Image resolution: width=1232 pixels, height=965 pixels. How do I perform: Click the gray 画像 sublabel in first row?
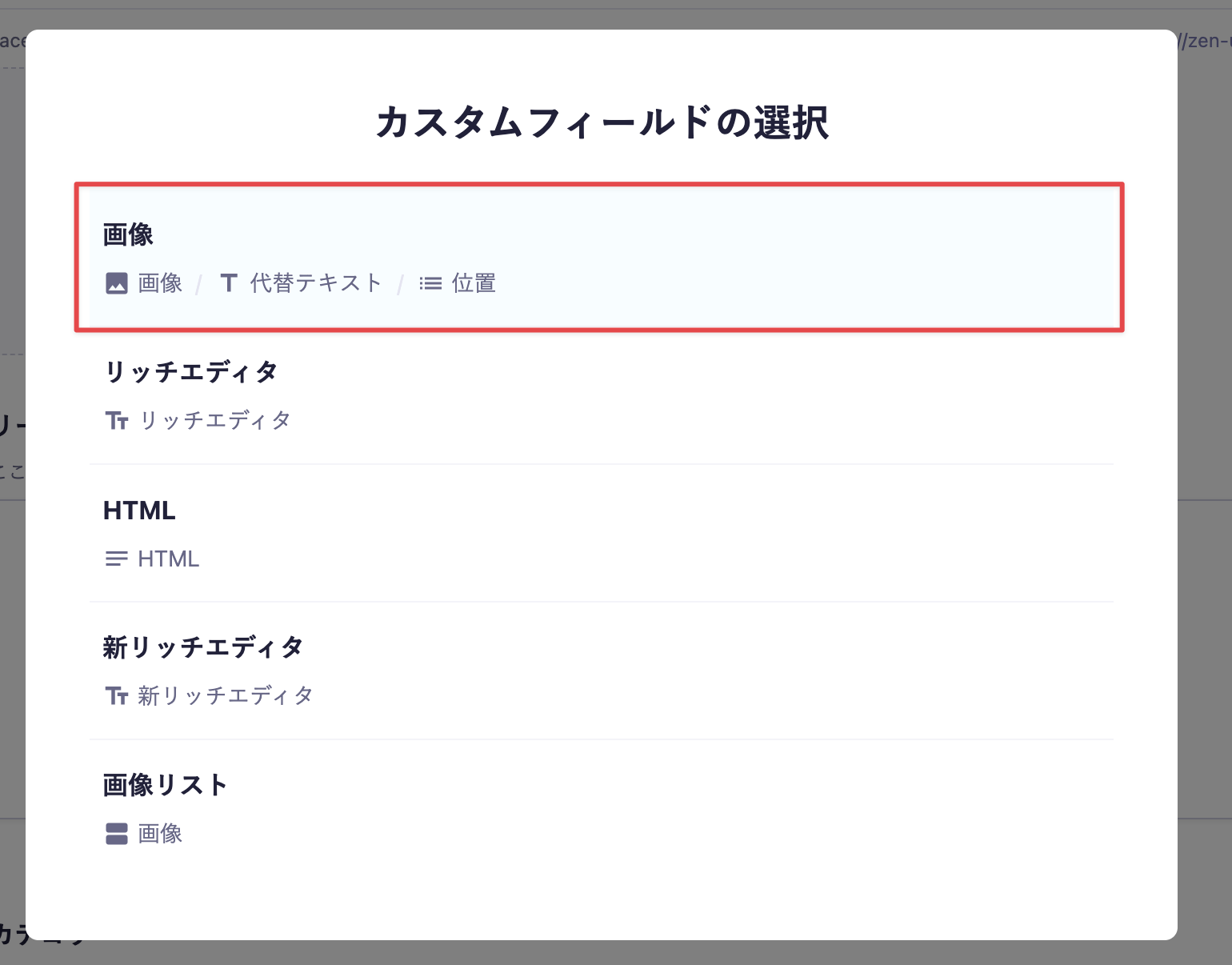click(160, 283)
